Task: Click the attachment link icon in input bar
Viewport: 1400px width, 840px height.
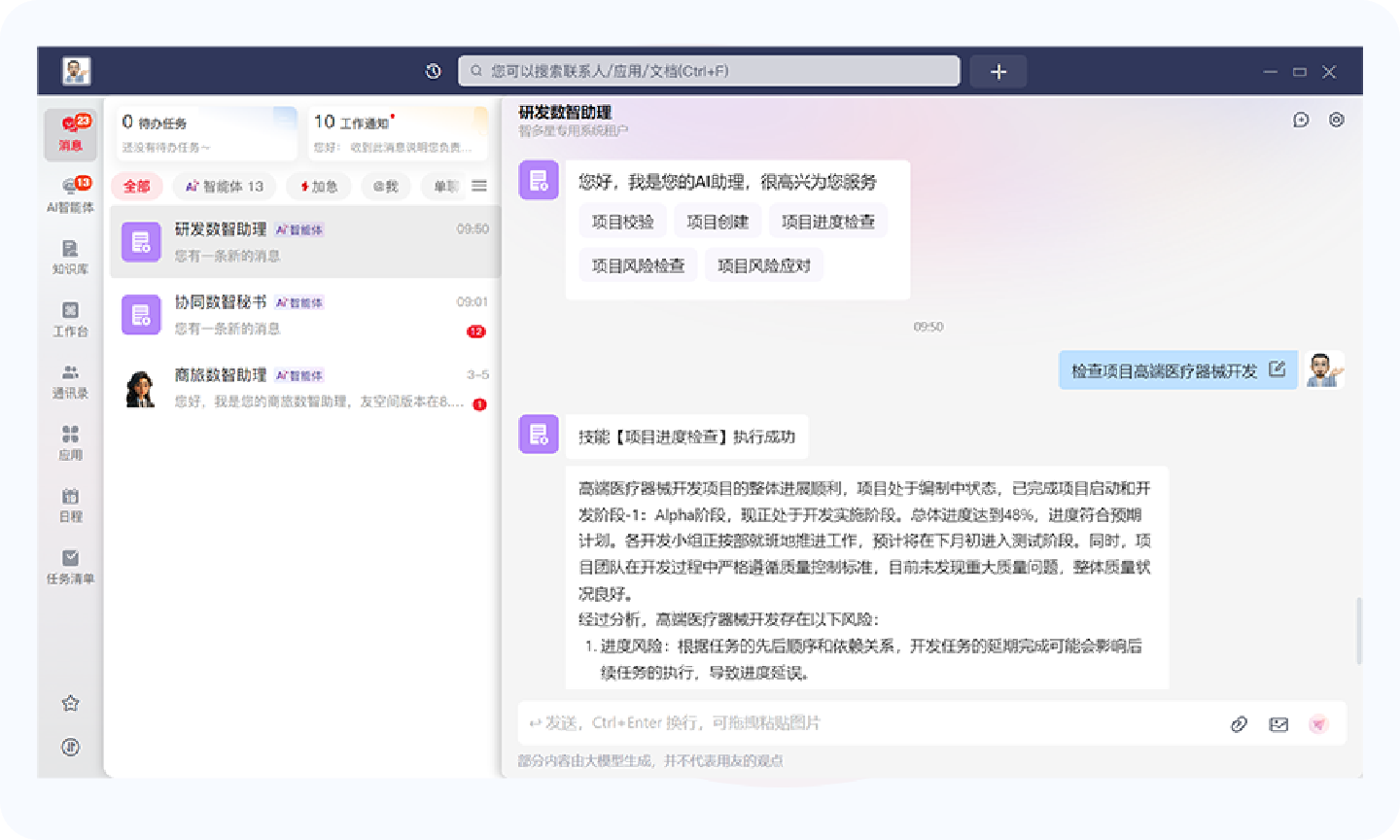Action: coord(1239,724)
